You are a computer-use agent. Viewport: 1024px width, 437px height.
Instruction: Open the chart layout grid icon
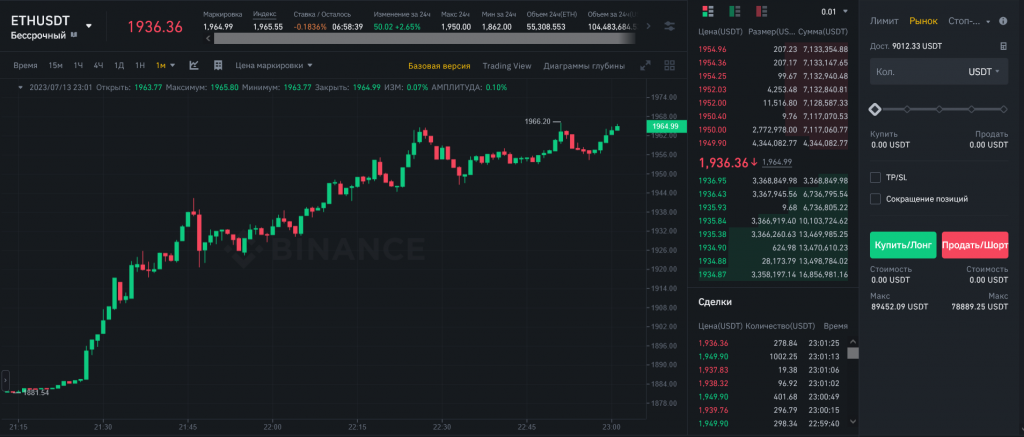(x=669, y=66)
